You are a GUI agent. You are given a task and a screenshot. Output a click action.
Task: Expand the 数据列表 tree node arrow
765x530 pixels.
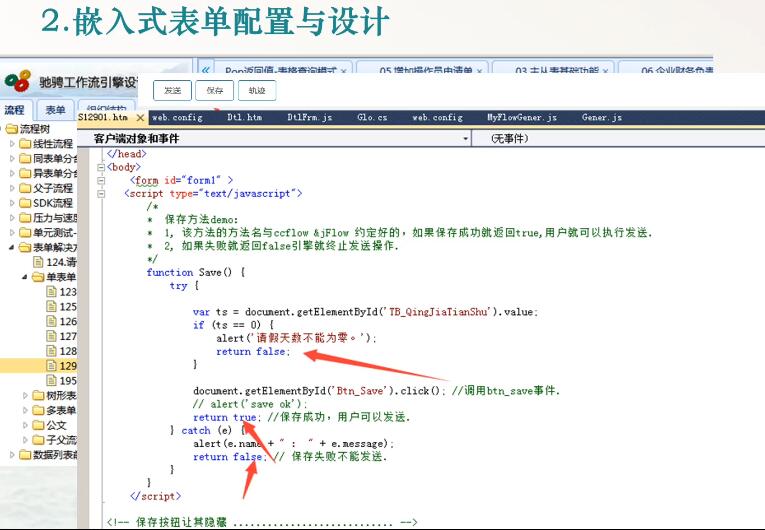coord(12,455)
